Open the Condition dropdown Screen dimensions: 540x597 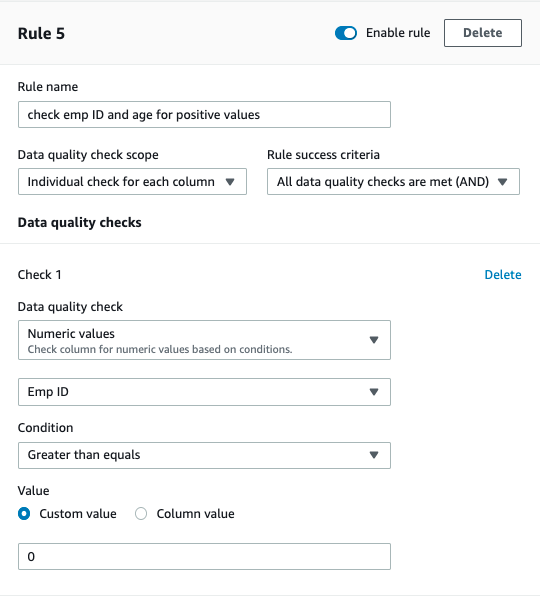[204, 455]
